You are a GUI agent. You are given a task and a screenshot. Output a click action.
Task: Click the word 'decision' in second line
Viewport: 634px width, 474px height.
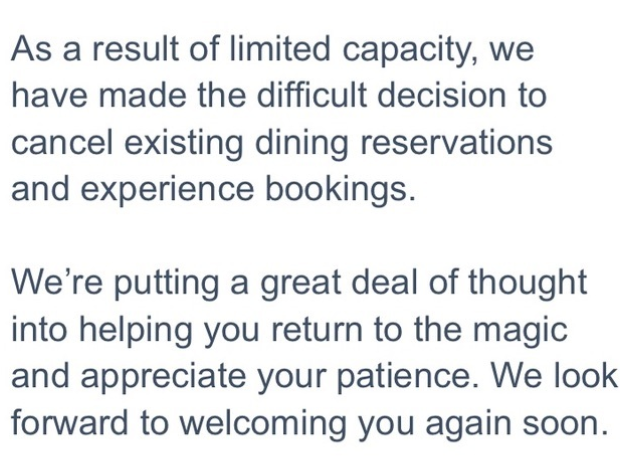(442, 95)
